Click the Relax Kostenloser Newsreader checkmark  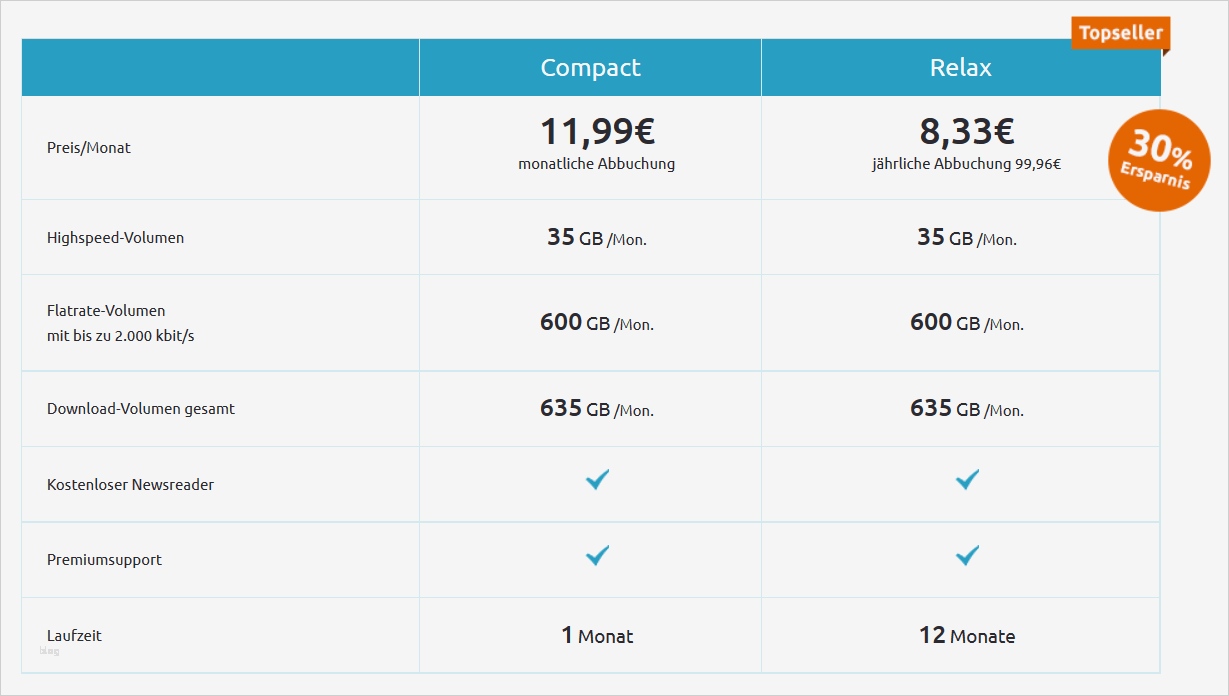click(x=967, y=480)
